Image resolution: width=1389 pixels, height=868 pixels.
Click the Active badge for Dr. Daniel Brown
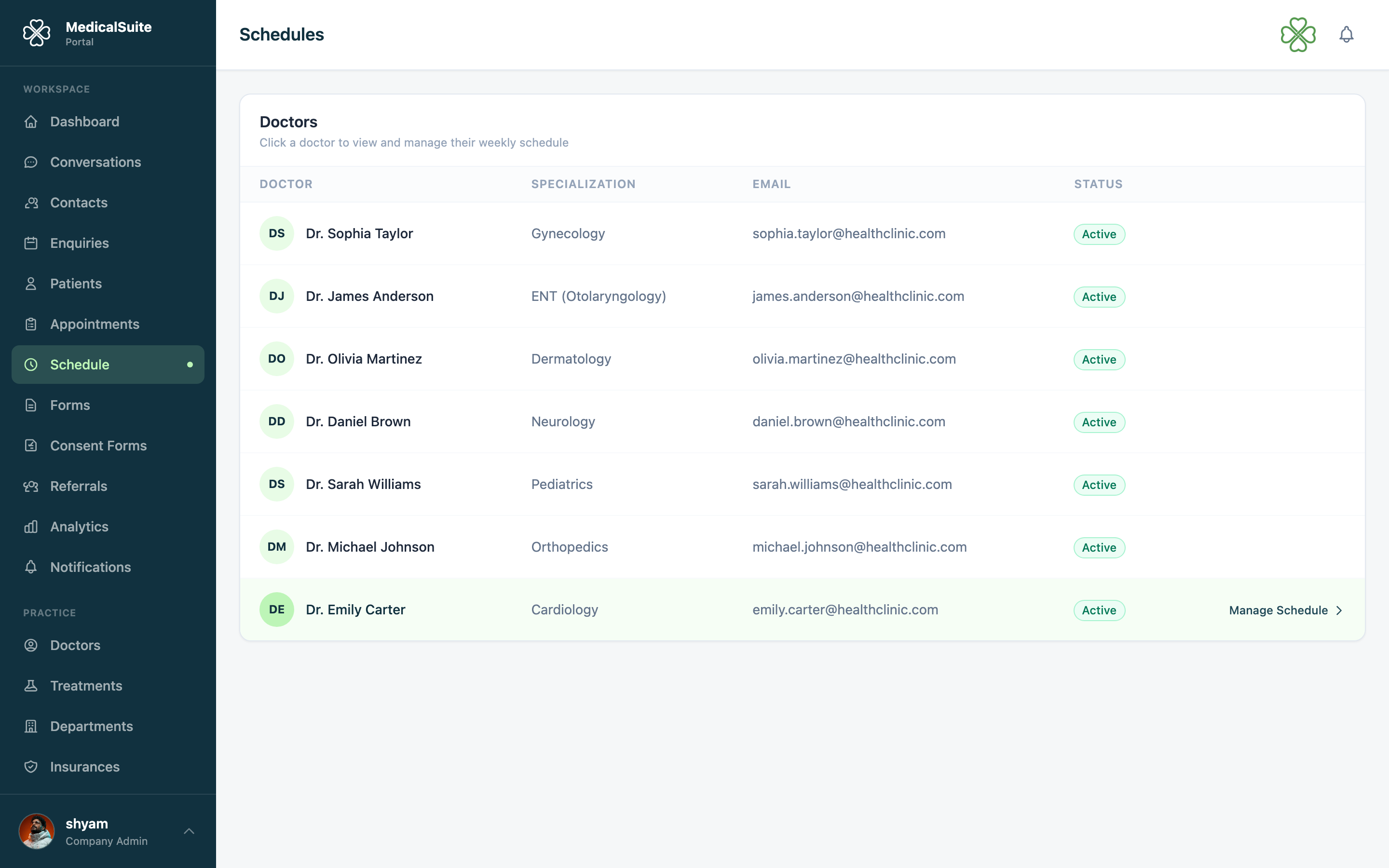click(x=1099, y=422)
